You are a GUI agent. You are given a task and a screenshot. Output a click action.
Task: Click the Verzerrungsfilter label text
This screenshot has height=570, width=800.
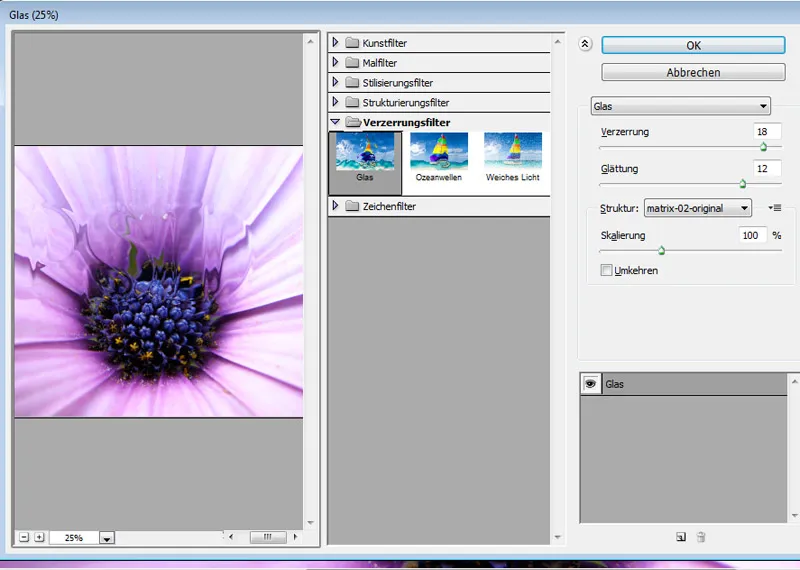pyautogui.click(x=406, y=122)
